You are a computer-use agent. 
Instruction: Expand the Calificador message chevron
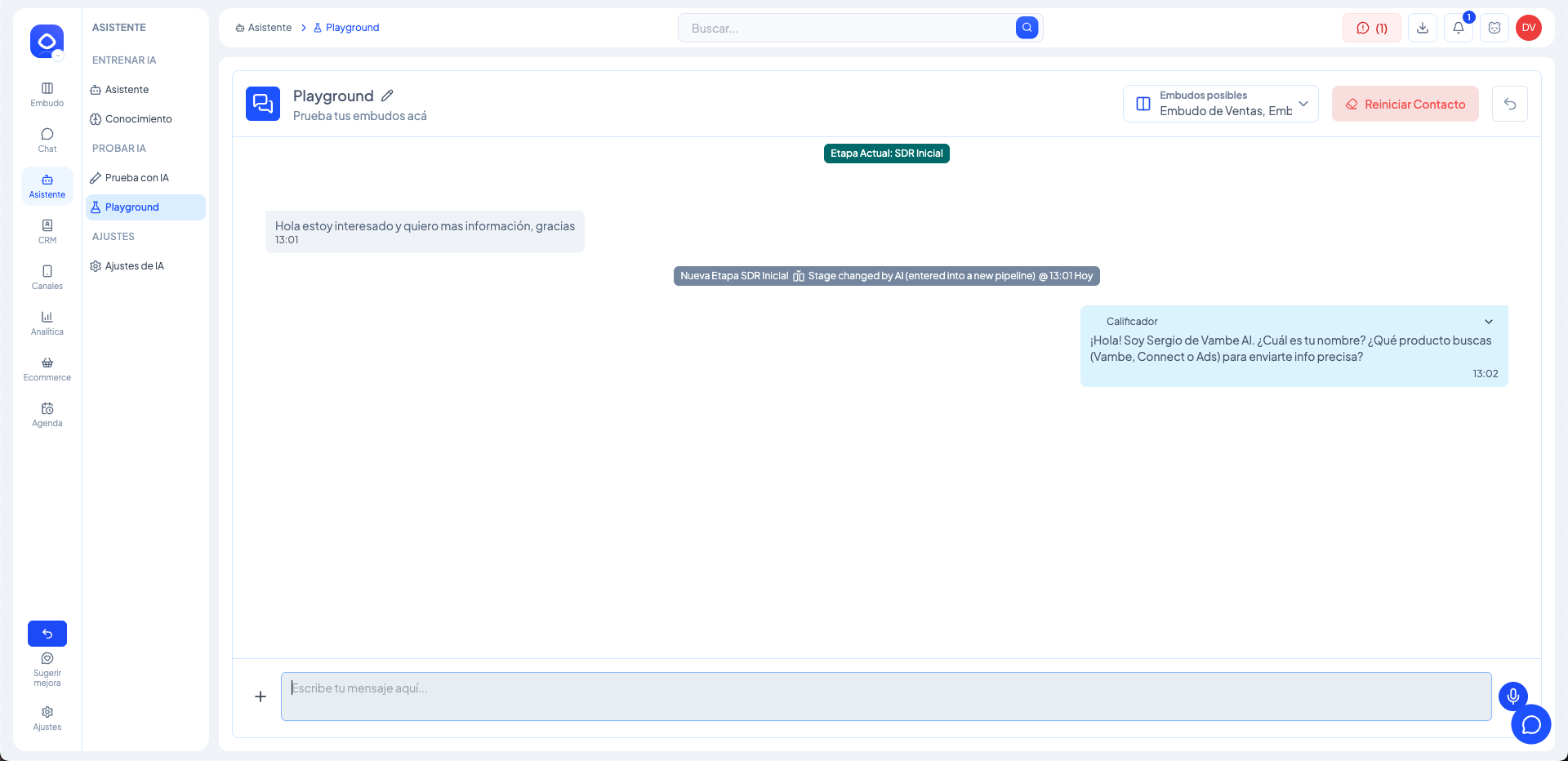(x=1488, y=322)
